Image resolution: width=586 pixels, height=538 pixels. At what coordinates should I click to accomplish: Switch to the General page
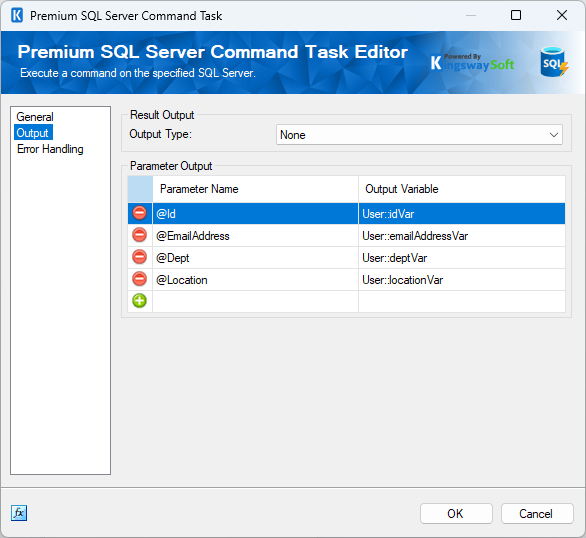[x=35, y=117]
